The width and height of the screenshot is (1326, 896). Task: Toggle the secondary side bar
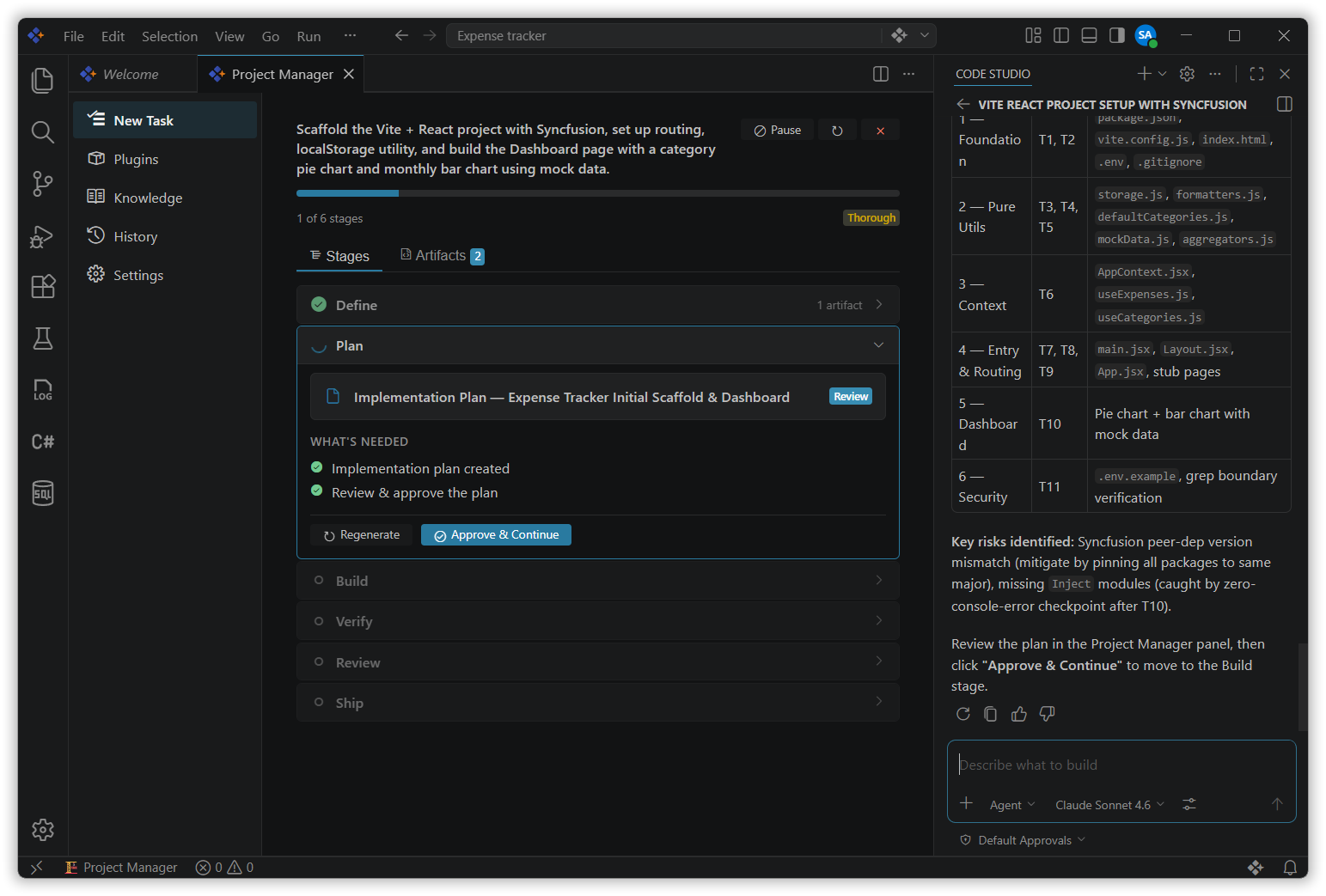(x=1117, y=35)
